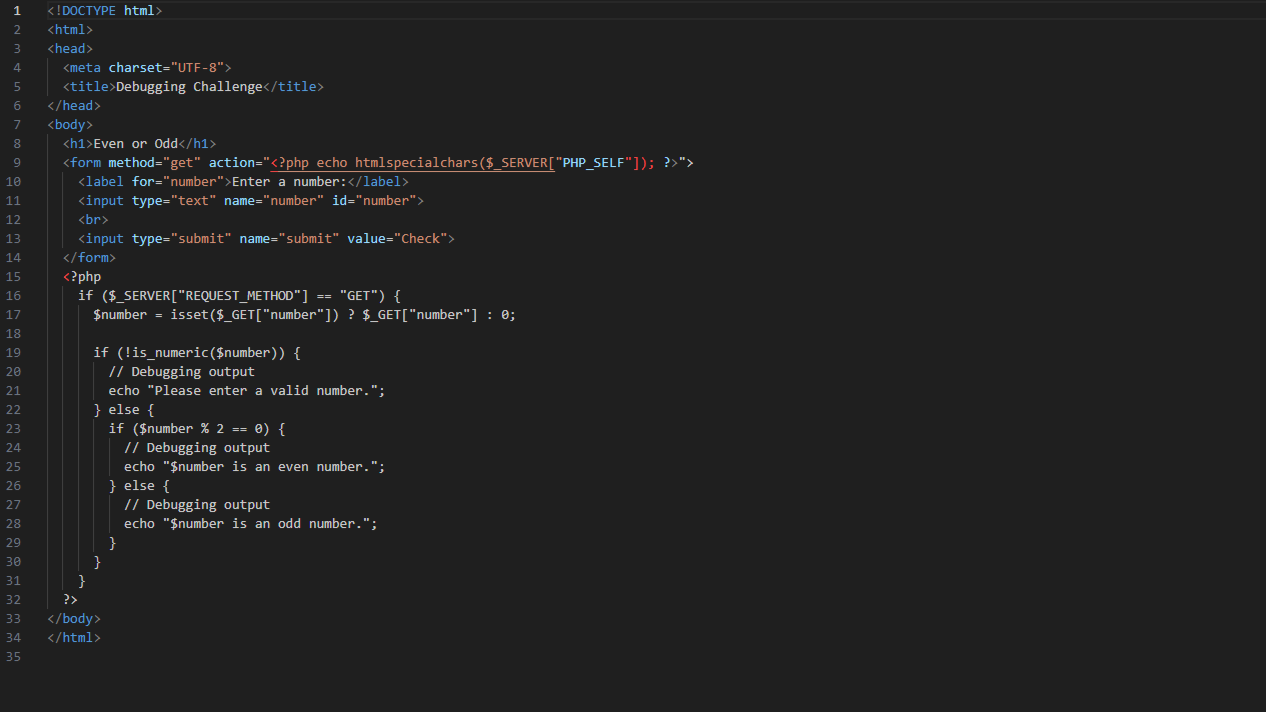Click the value "Check" on the submit input

click(x=420, y=238)
